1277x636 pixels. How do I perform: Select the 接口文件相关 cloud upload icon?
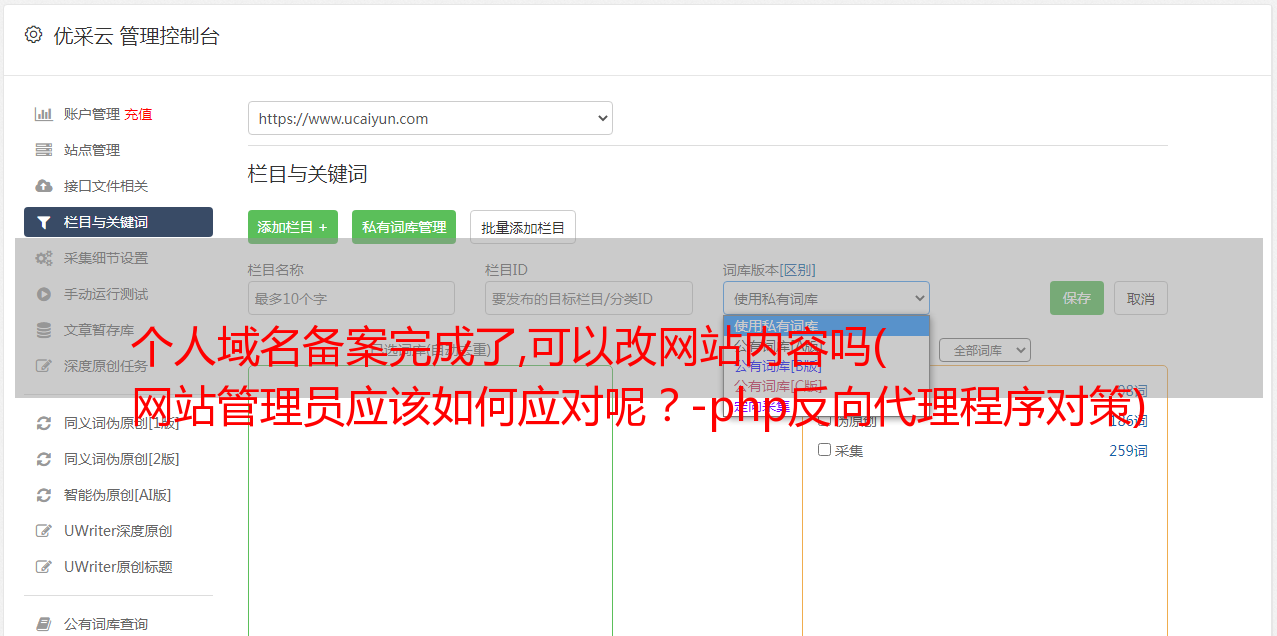44,186
